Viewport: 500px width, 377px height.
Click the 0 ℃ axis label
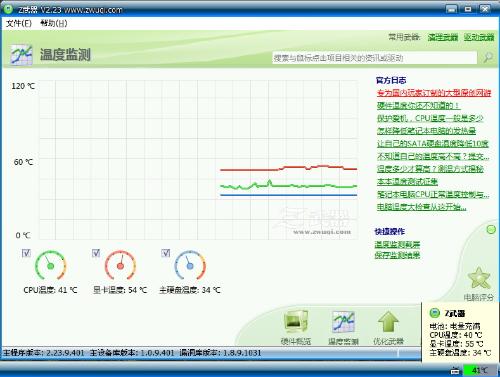[x=23, y=235]
